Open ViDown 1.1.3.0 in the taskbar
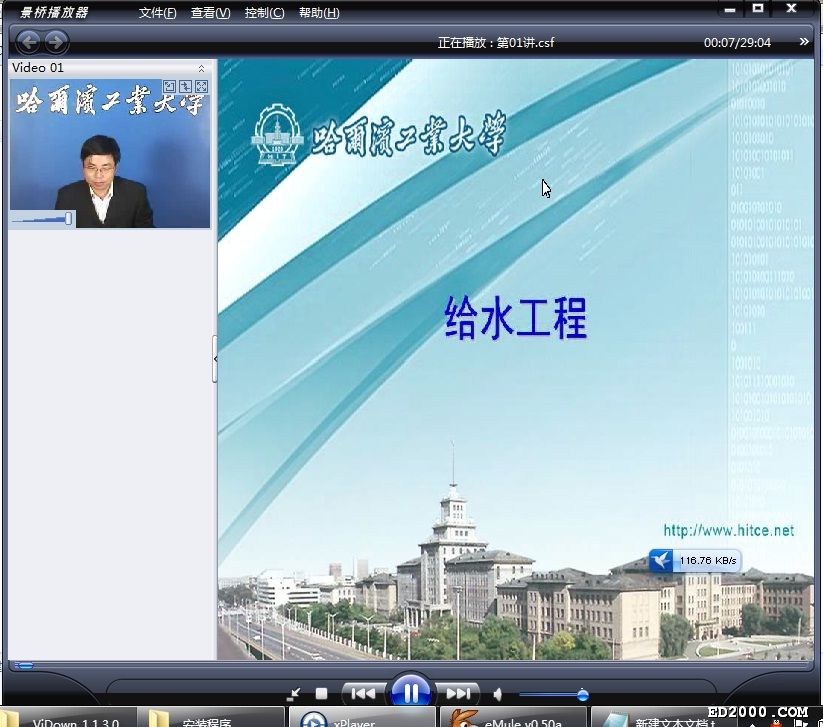Image resolution: width=823 pixels, height=727 pixels. (x=68, y=718)
